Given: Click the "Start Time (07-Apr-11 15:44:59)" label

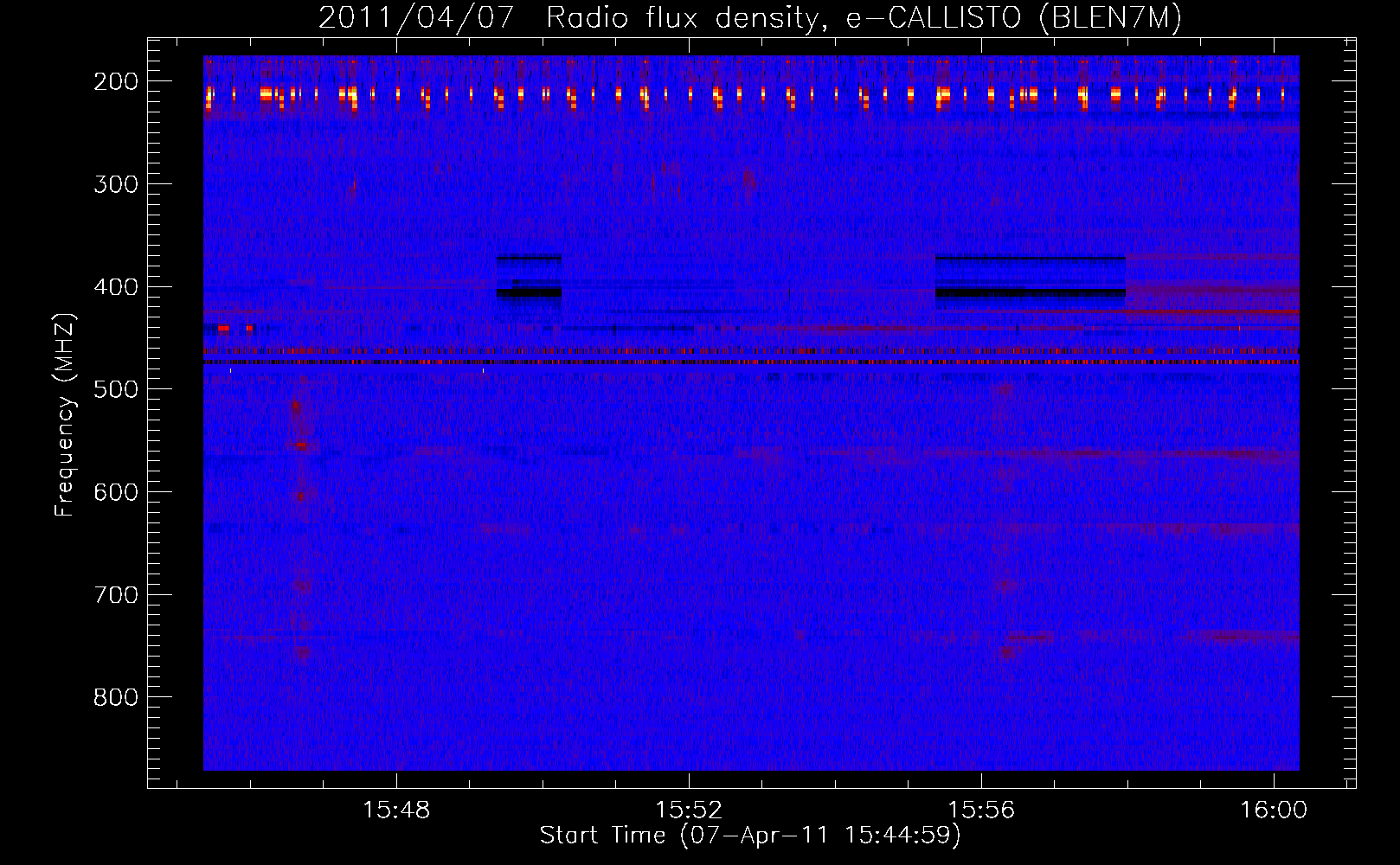Looking at the screenshot, I should click(750, 836).
